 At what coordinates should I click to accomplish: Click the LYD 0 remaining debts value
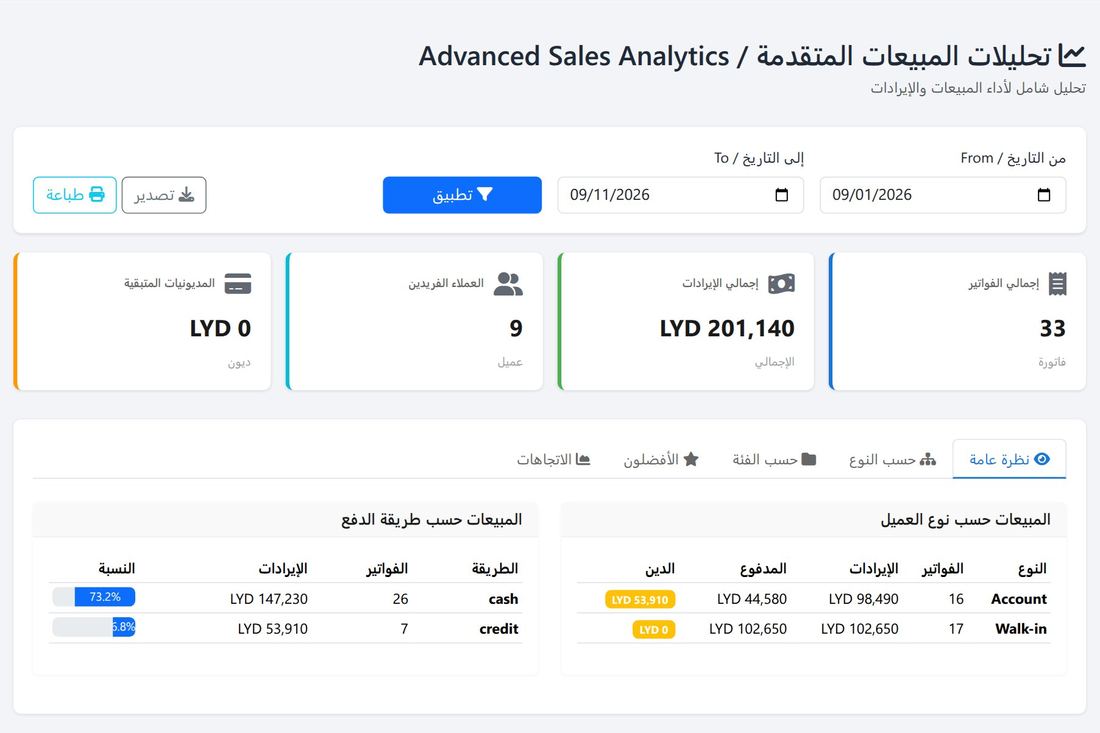220,328
